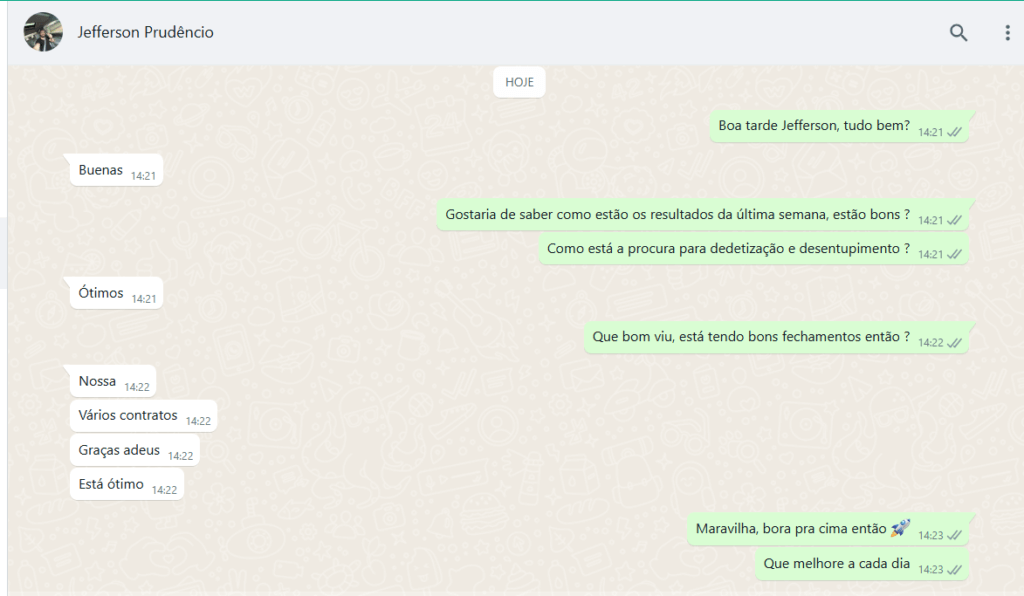Click the 'Boa tarde Jefferson, tudo bem?' message
The image size is (1024, 596).
pyautogui.click(x=814, y=127)
